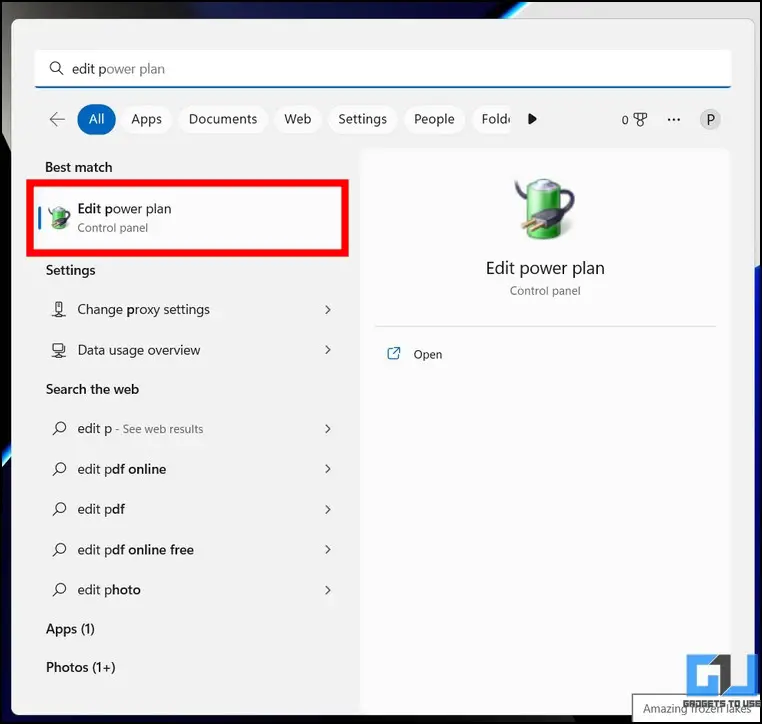The width and height of the screenshot is (762, 724).
Task: Click 'Edit power plan' title in preview
Action: point(545,268)
